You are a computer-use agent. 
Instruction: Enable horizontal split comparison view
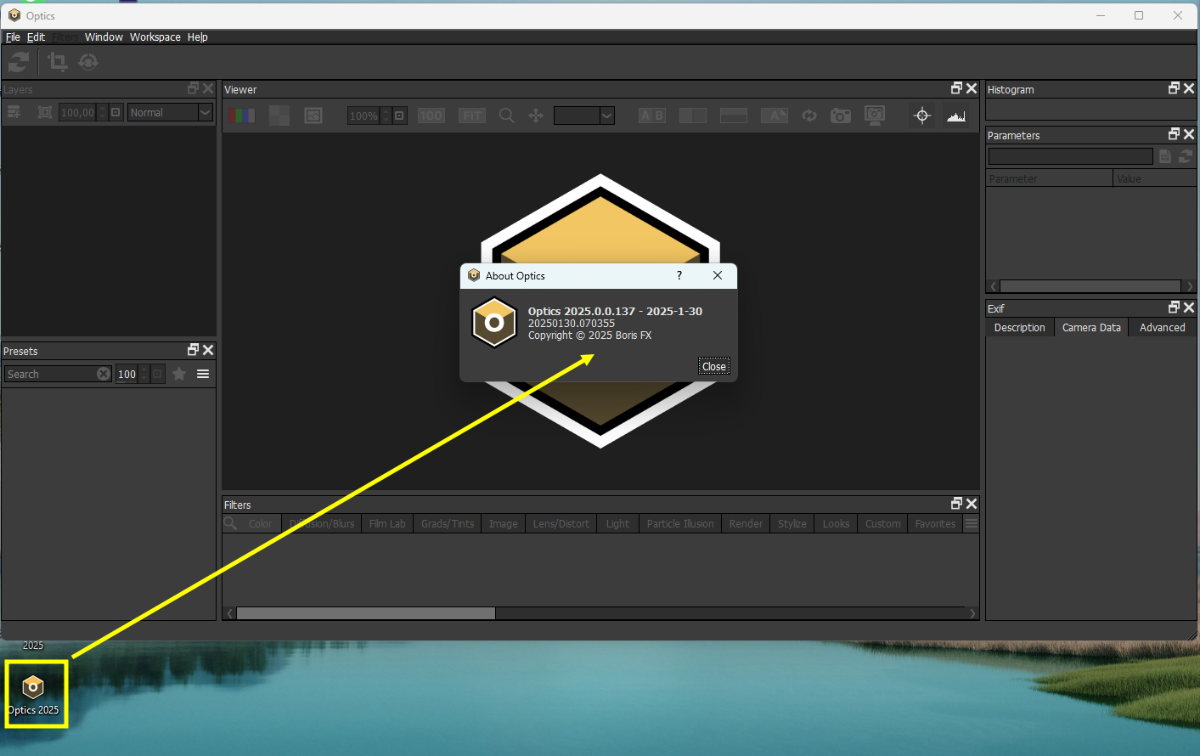click(x=734, y=116)
